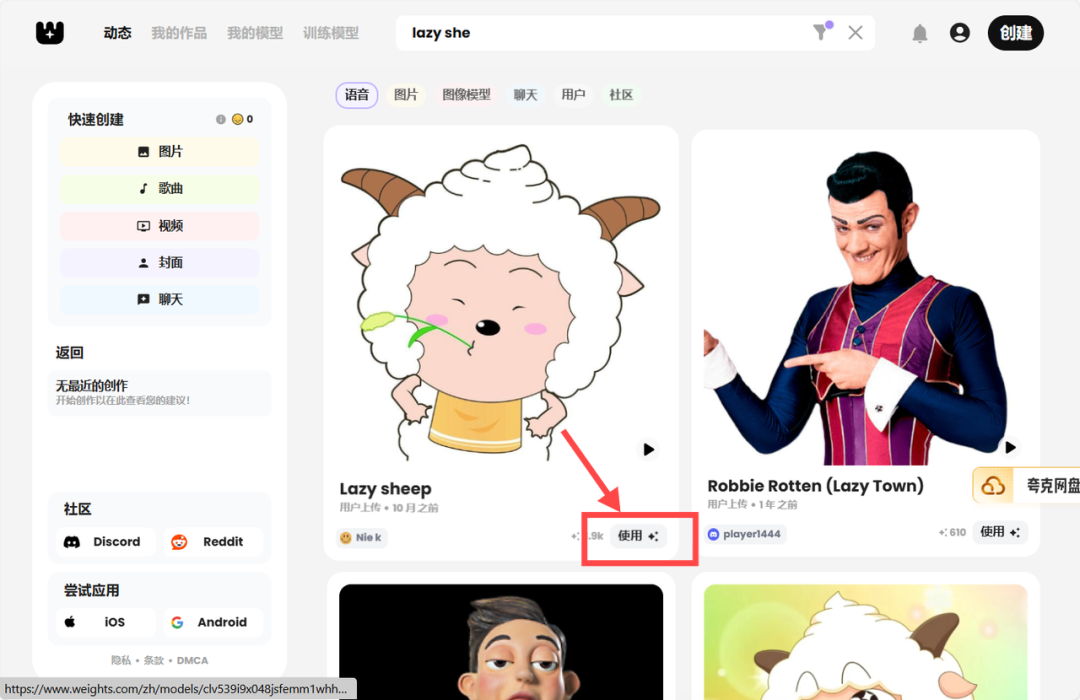This screenshot has height=700, width=1080.
Task: Open the Discord community link
Action: pos(105,542)
